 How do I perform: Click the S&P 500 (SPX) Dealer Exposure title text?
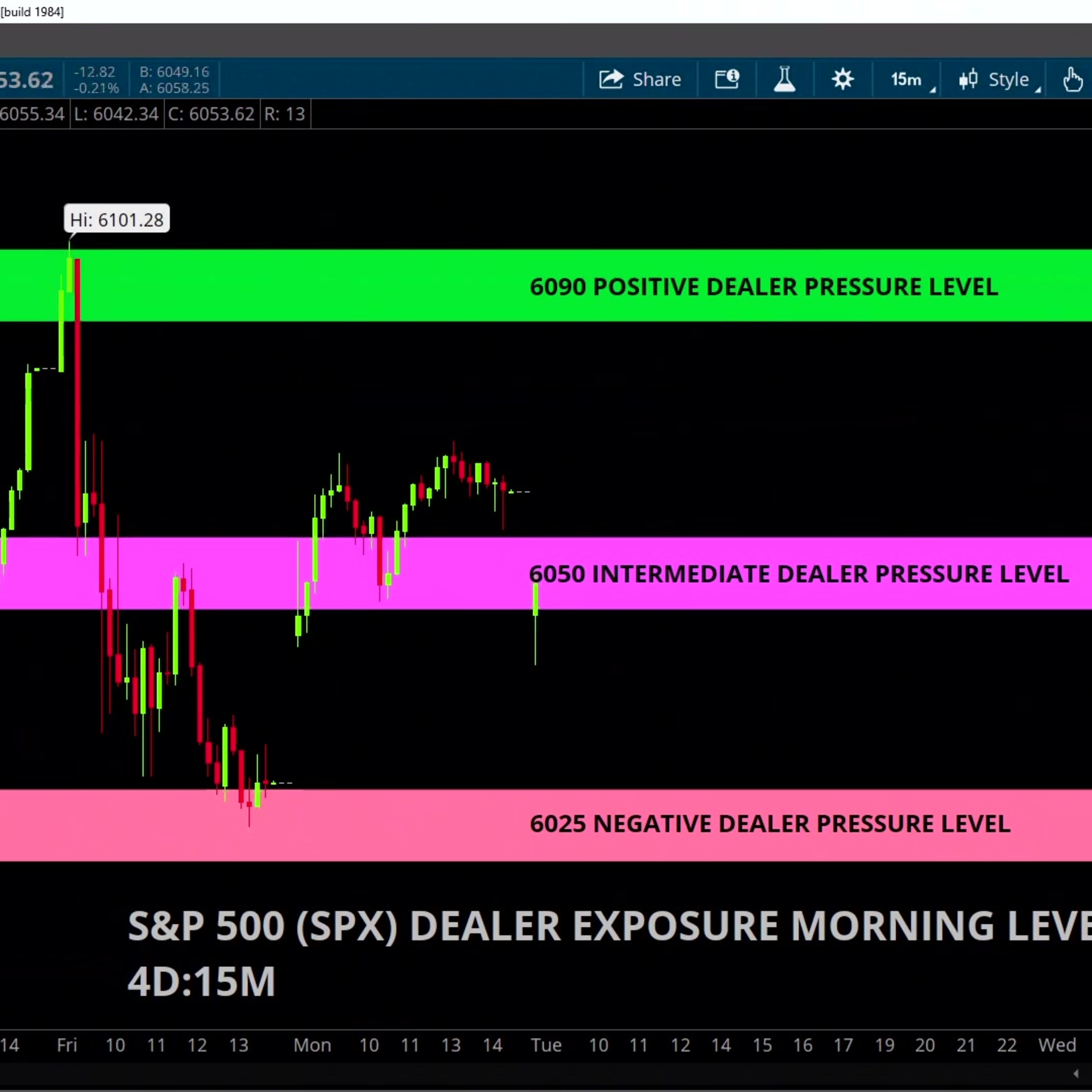(x=609, y=926)
